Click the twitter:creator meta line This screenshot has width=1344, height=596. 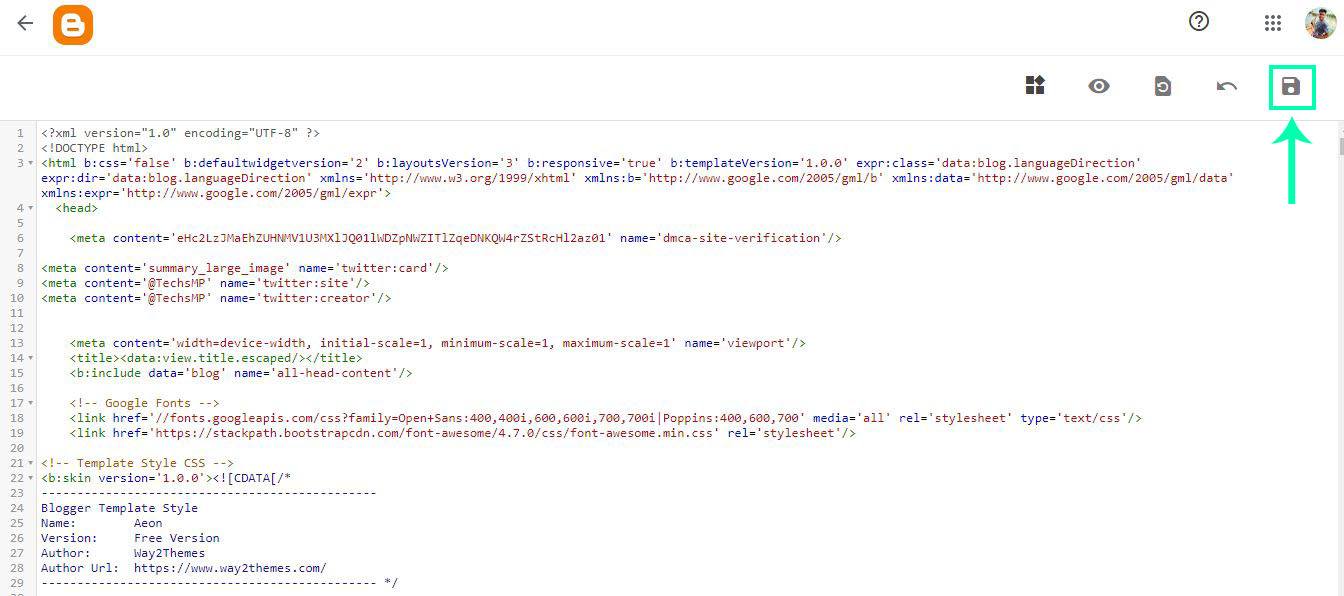coord(216,298)
